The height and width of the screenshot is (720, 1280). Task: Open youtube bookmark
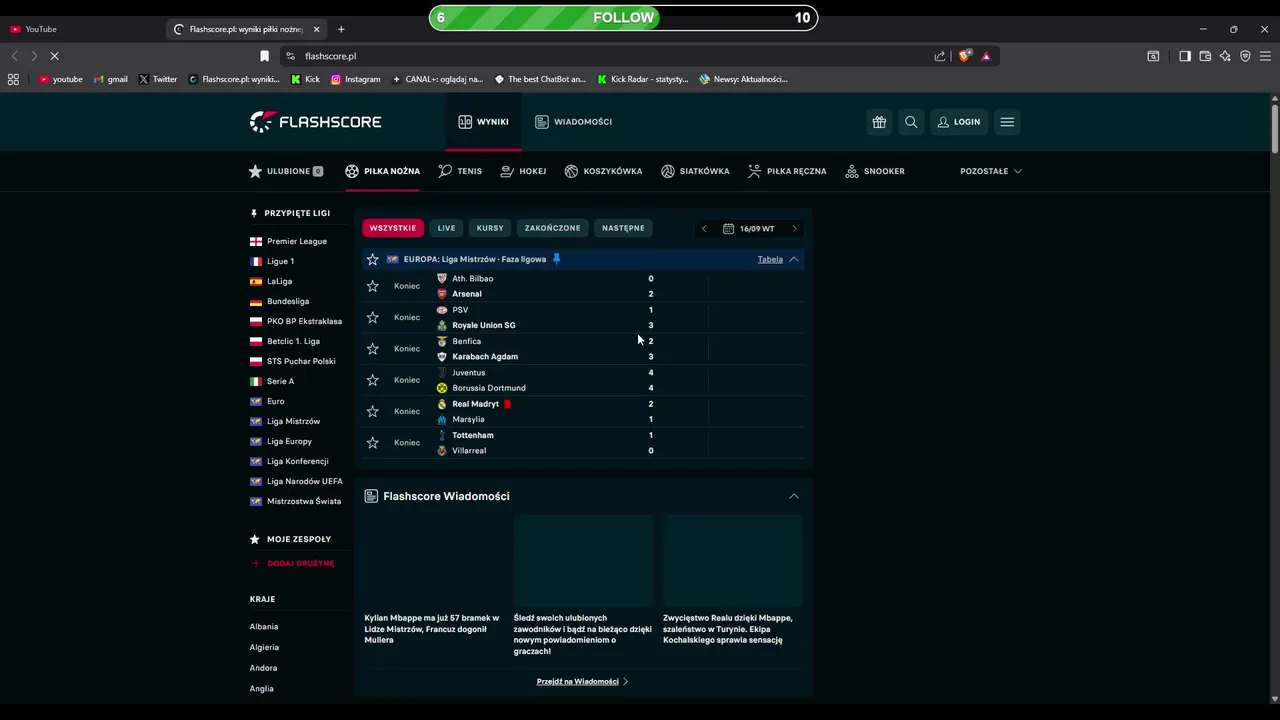[x=60, y=79]
